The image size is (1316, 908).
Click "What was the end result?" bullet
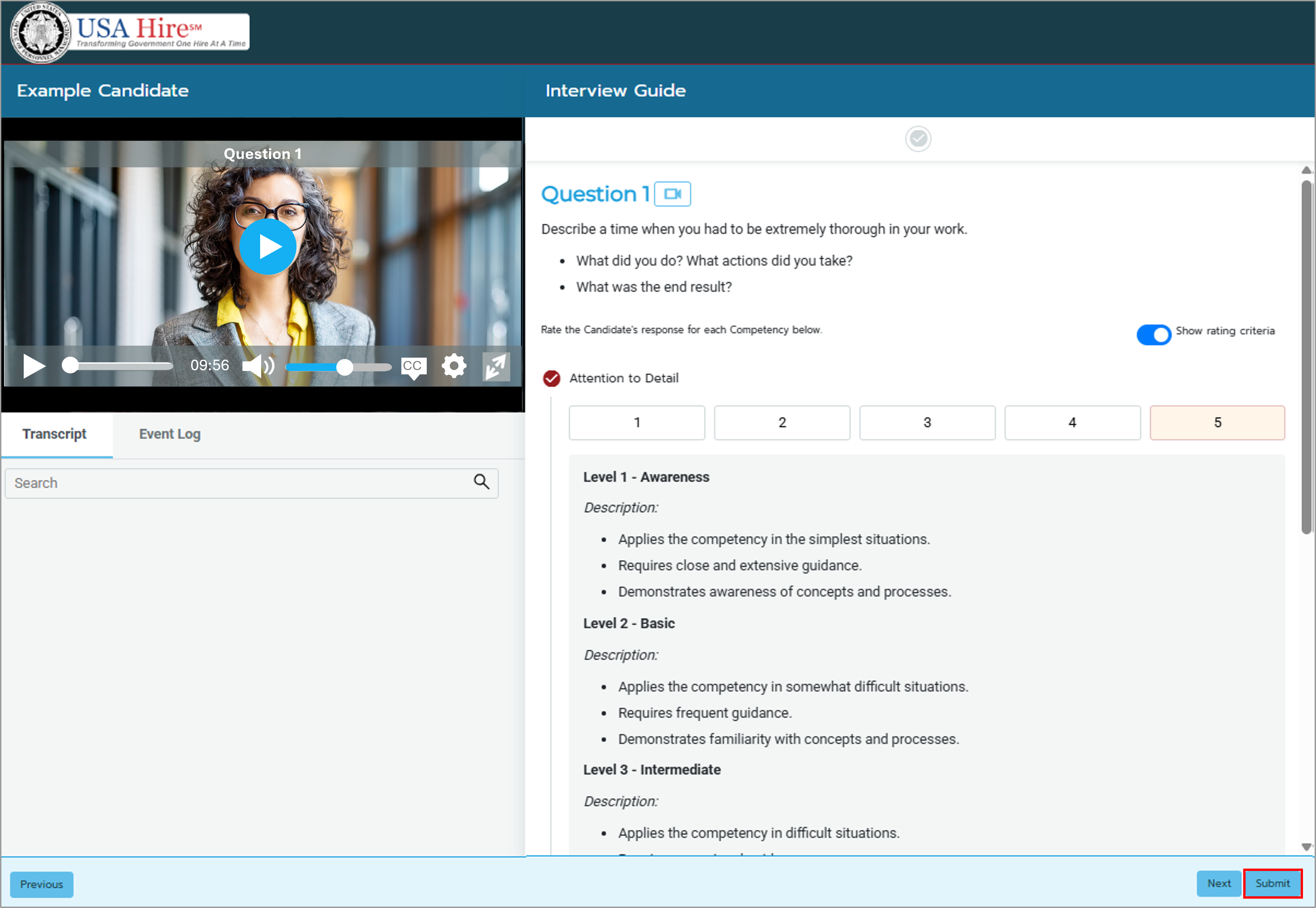point(653,287)
